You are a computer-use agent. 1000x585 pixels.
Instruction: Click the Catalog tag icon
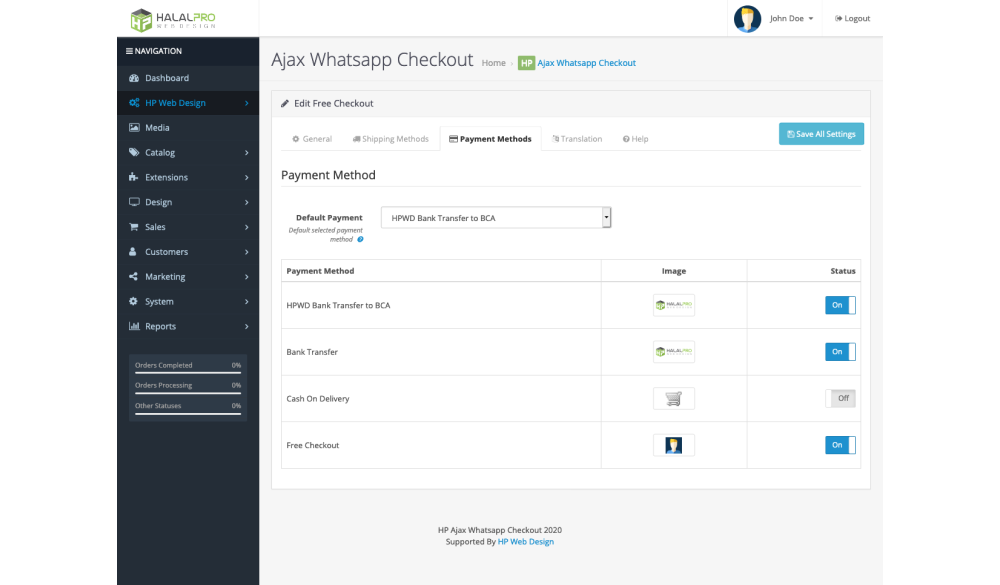click(x=134, y=153)
